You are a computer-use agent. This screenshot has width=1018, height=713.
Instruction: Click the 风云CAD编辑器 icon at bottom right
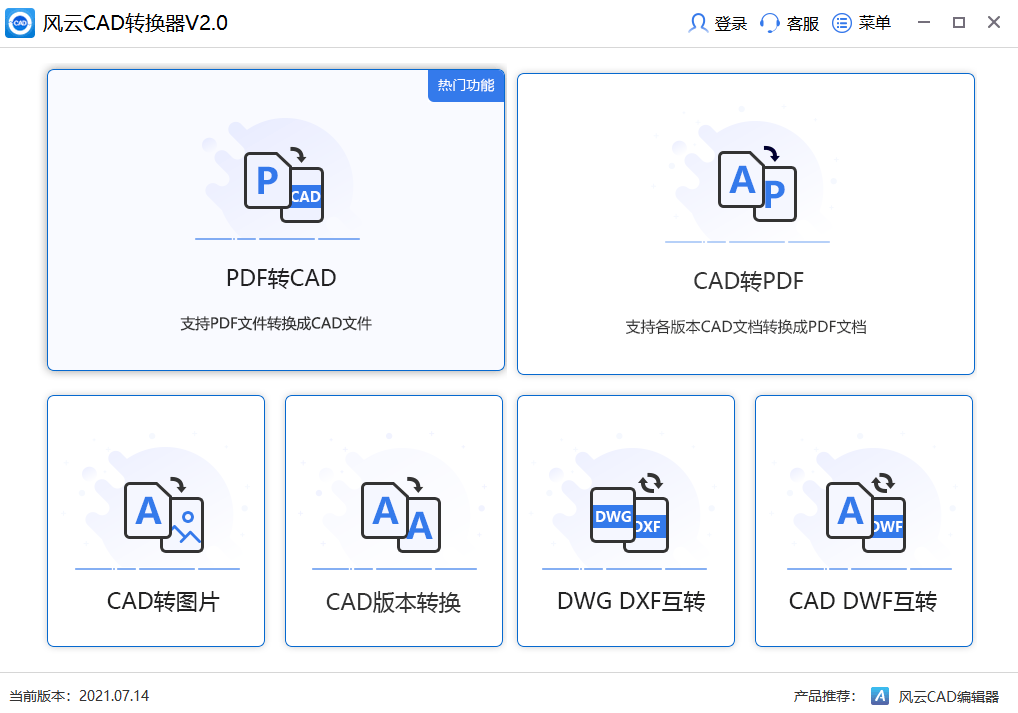point(878,697)
